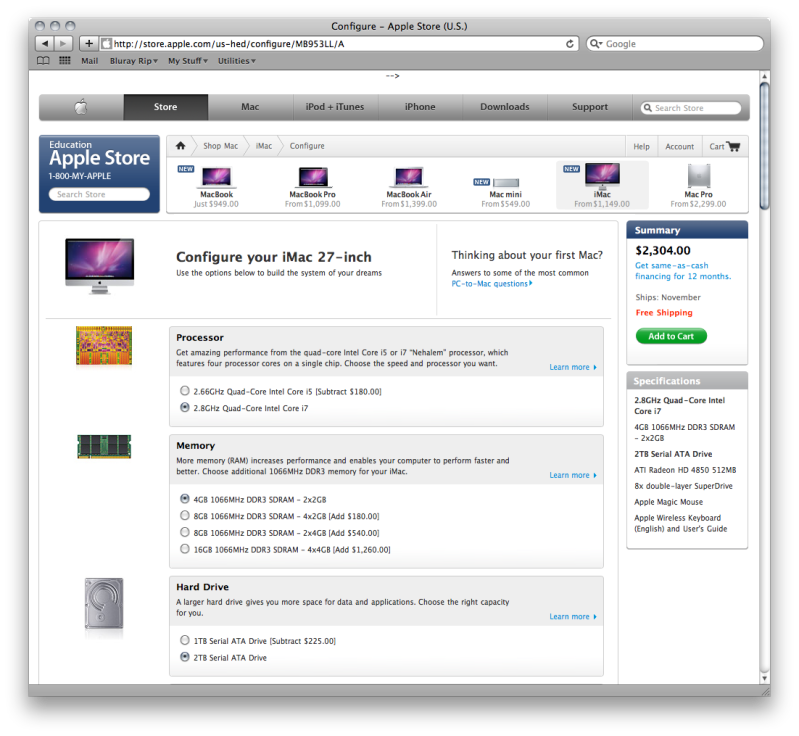The image size is (799, 736).
Task: Click the scrollbar down arrow
Action: 764,678
